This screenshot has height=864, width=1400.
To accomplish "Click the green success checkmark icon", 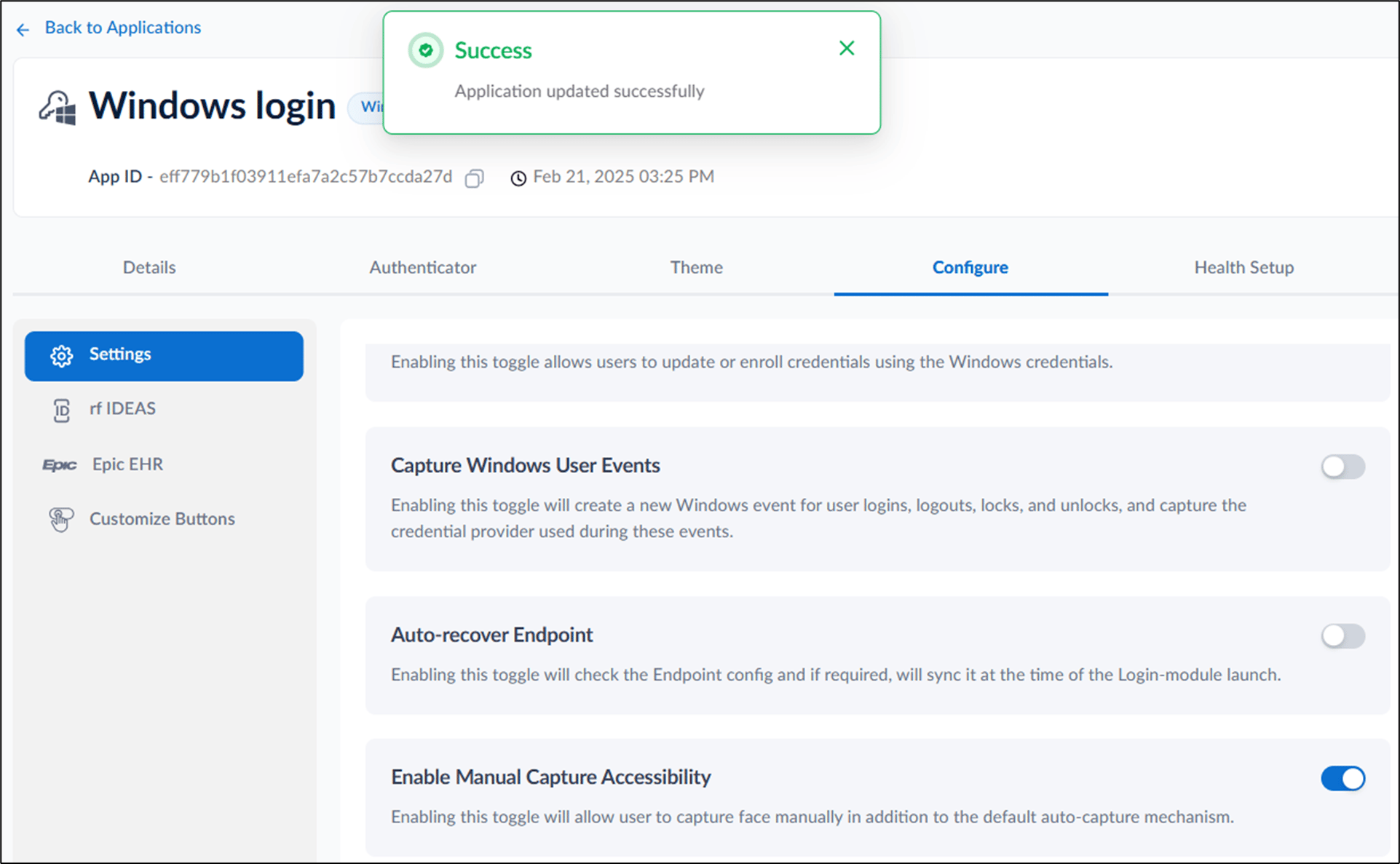I will pyautogui.click(x=426, y=50).
